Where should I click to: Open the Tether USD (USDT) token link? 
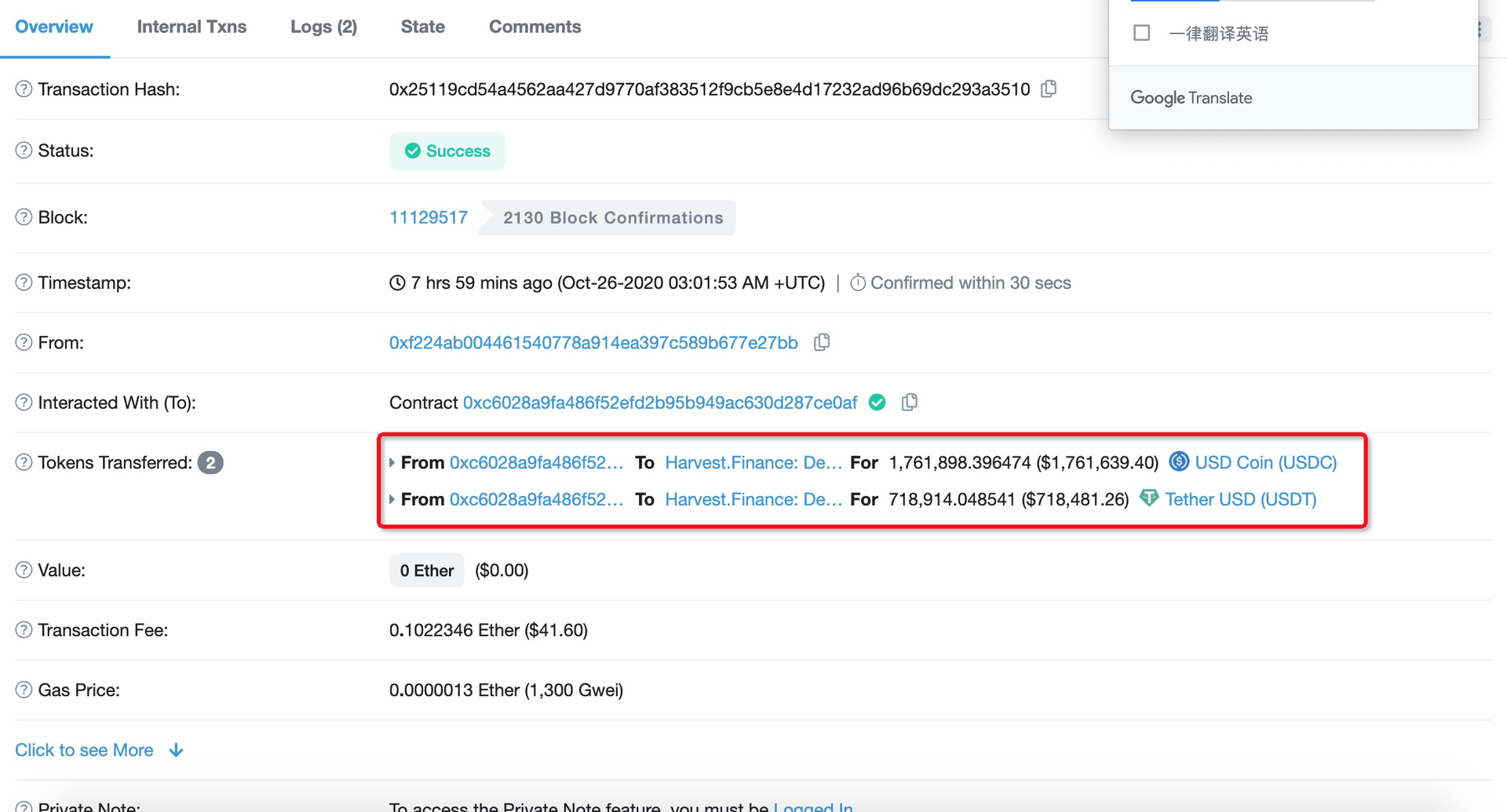click(x=1240, y=499)
